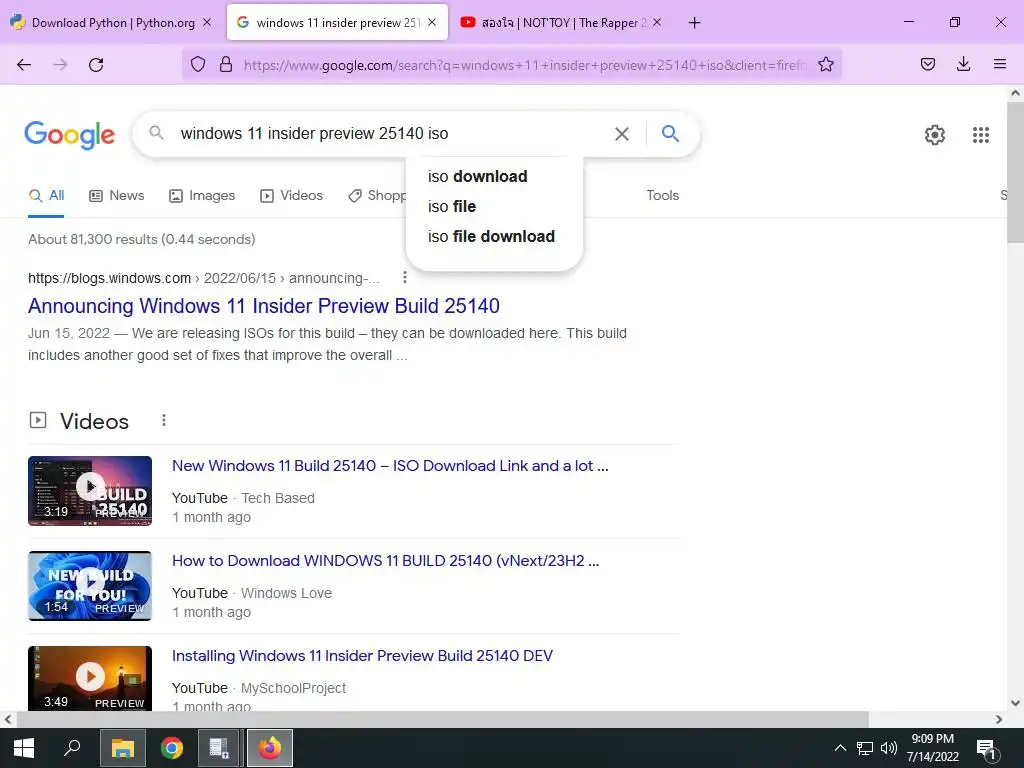Image resolution: width=1024 pixels, height=768 pixels.
Task: Open the taskbar app beside Chrome
Action: coord(219,748)
